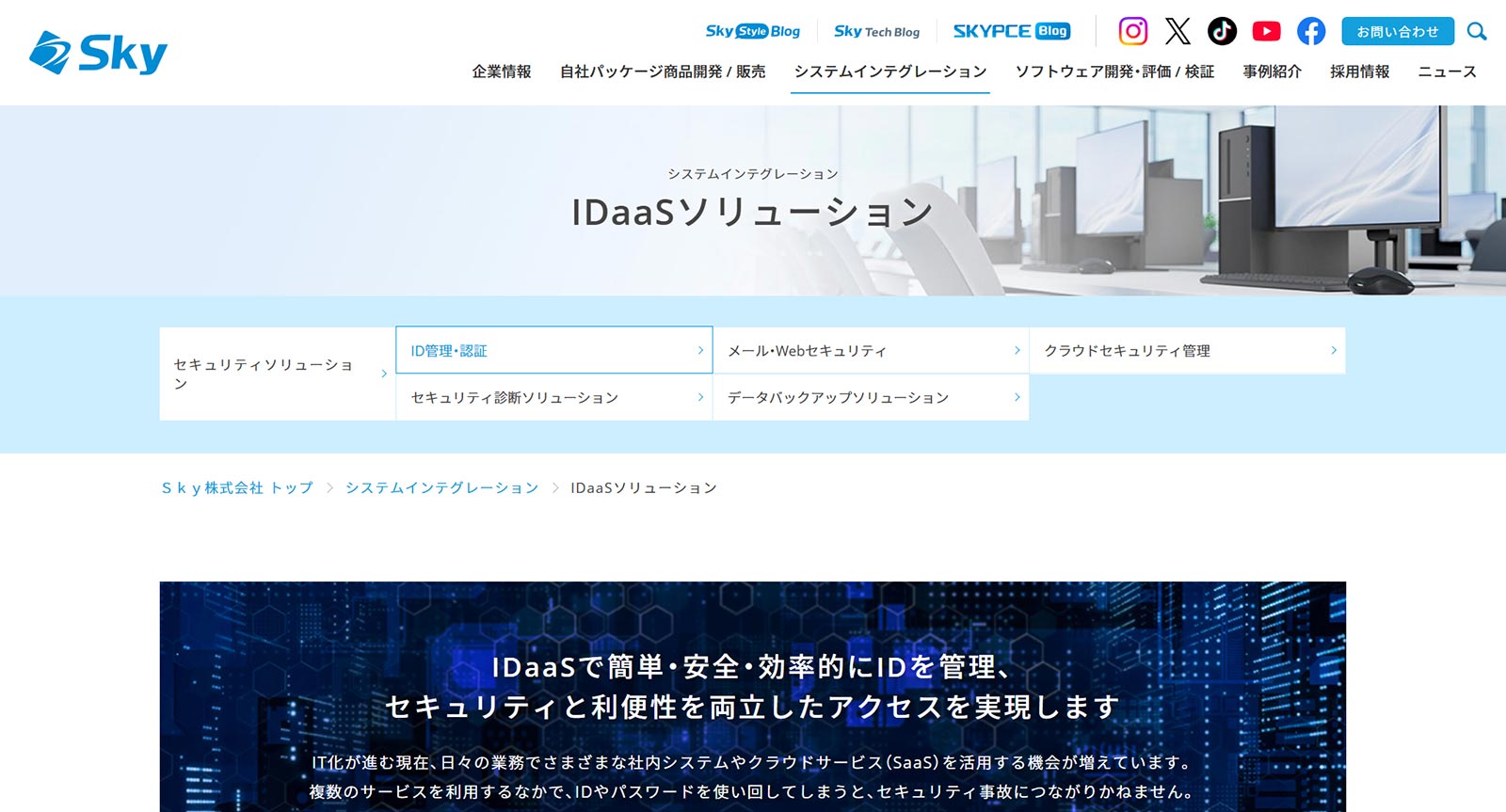Click chevron beside データバックアップソリューション
The width and height of the screenshot is (1506, 812).
(x=1017, y=397)
